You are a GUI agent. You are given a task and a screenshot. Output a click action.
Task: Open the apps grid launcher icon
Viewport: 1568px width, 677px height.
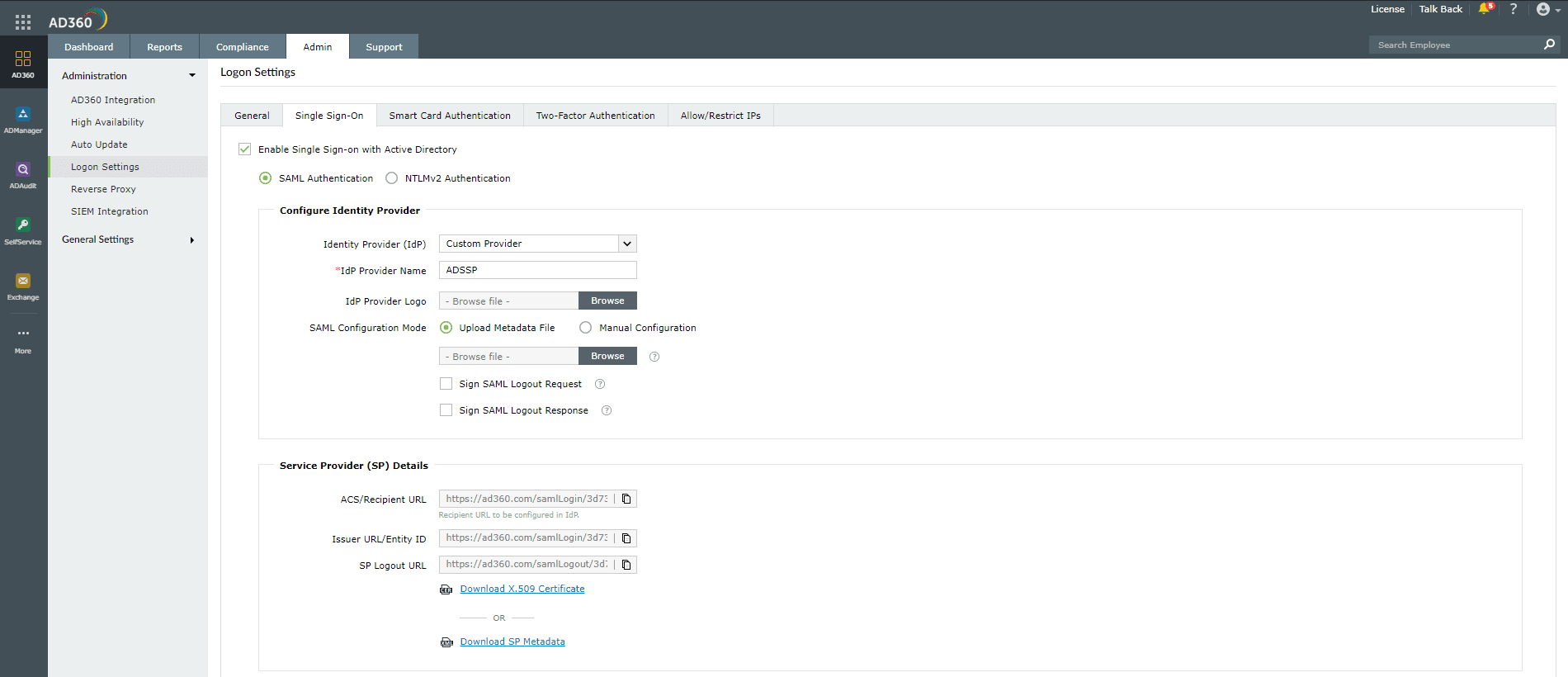click(x=23, y=22)
